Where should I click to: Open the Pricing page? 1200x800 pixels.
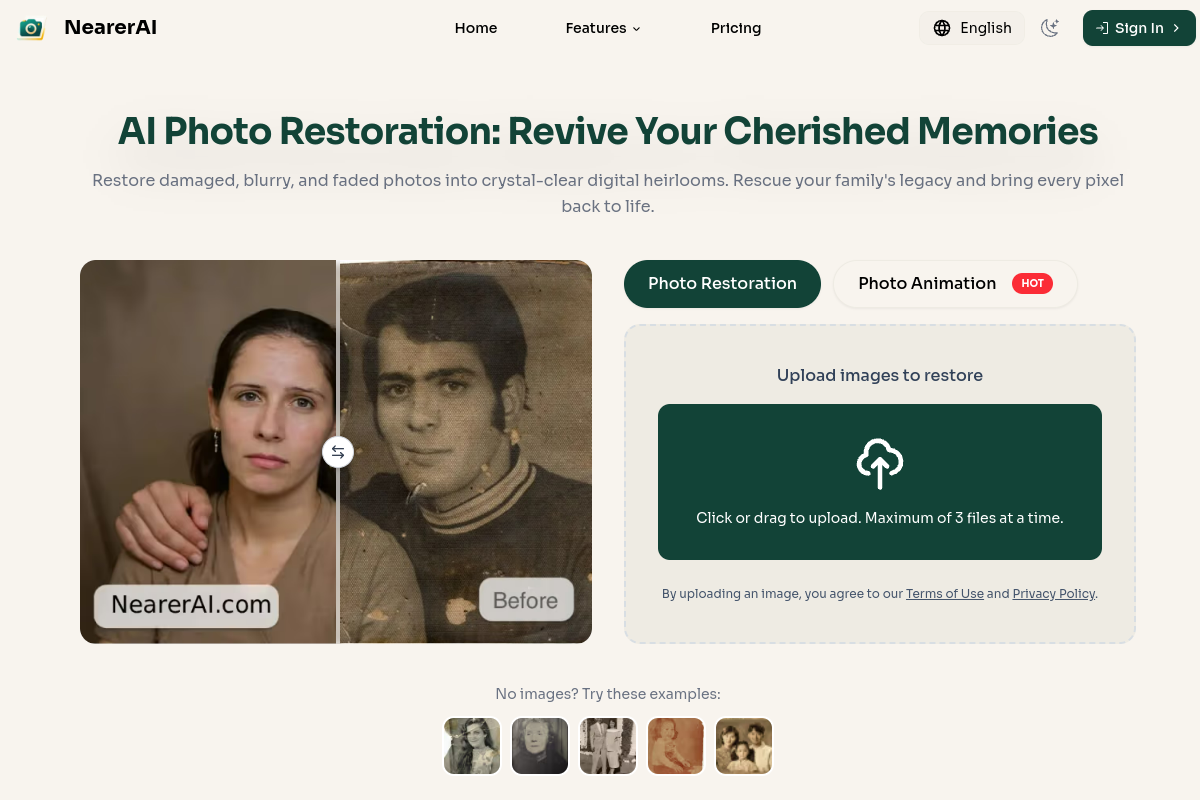(736, 28)
